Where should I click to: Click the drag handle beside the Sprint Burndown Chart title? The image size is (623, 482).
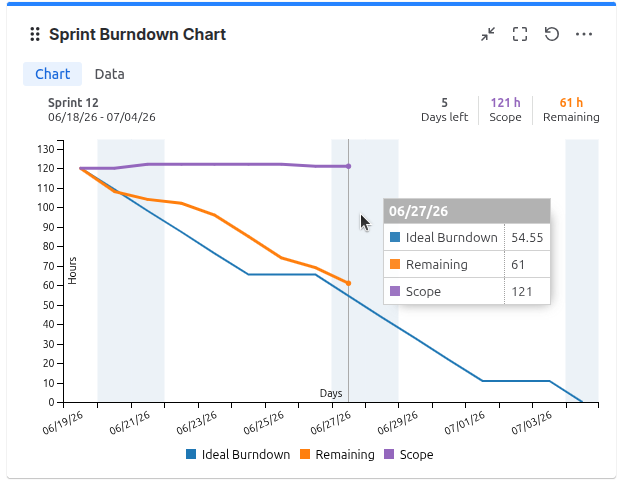pyautogui.click(x=35, y=34)
